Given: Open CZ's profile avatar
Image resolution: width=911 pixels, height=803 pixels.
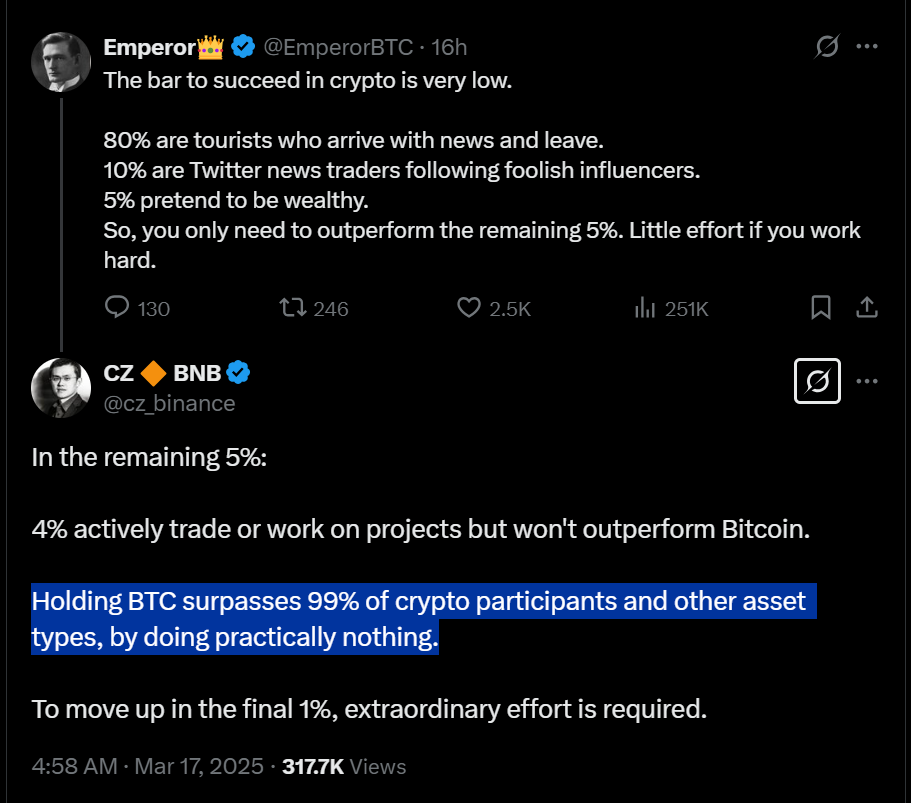Looking at the screenshot, I should click(x=62, y=387).
